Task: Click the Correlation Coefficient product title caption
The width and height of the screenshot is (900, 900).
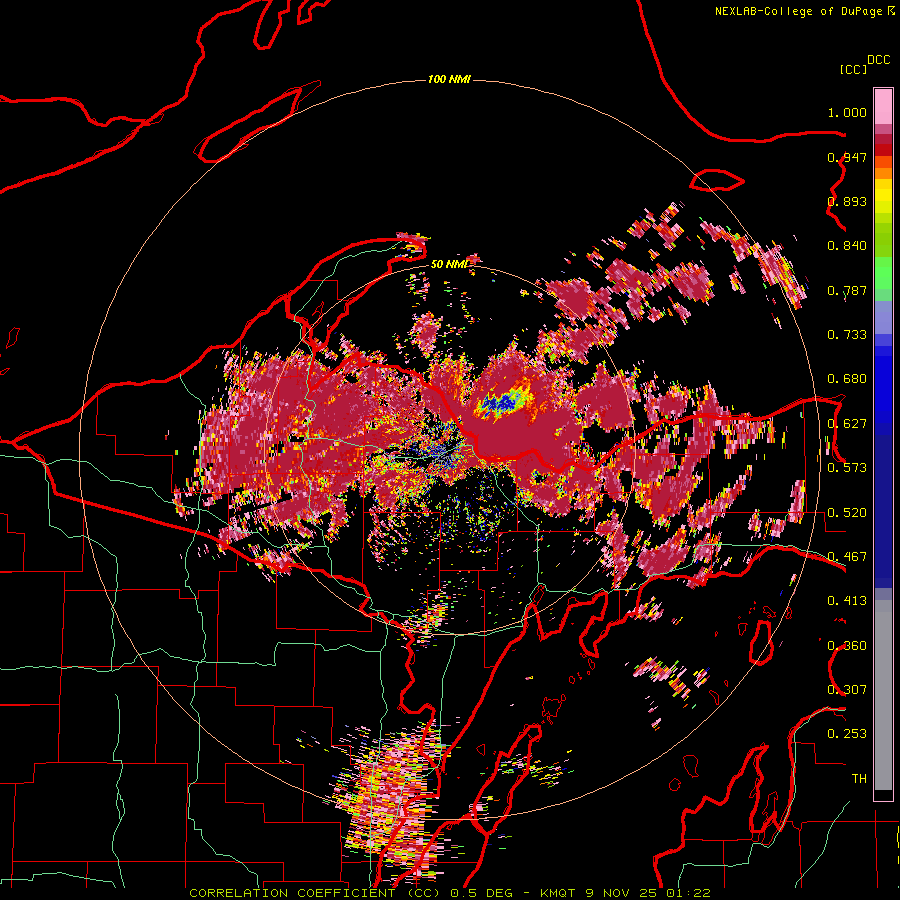Action: 449,893
